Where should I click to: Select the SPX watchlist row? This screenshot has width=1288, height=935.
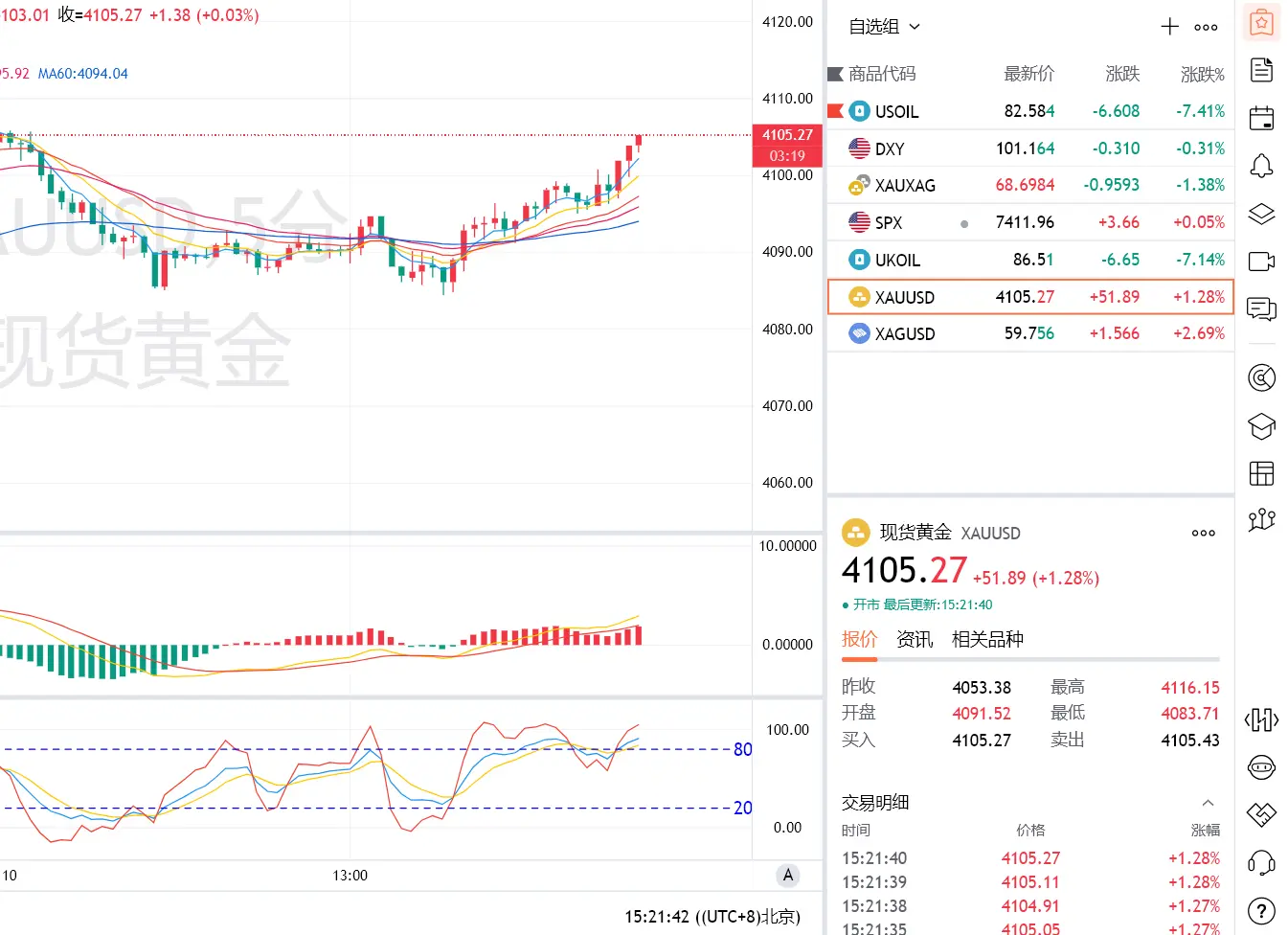1030,222
